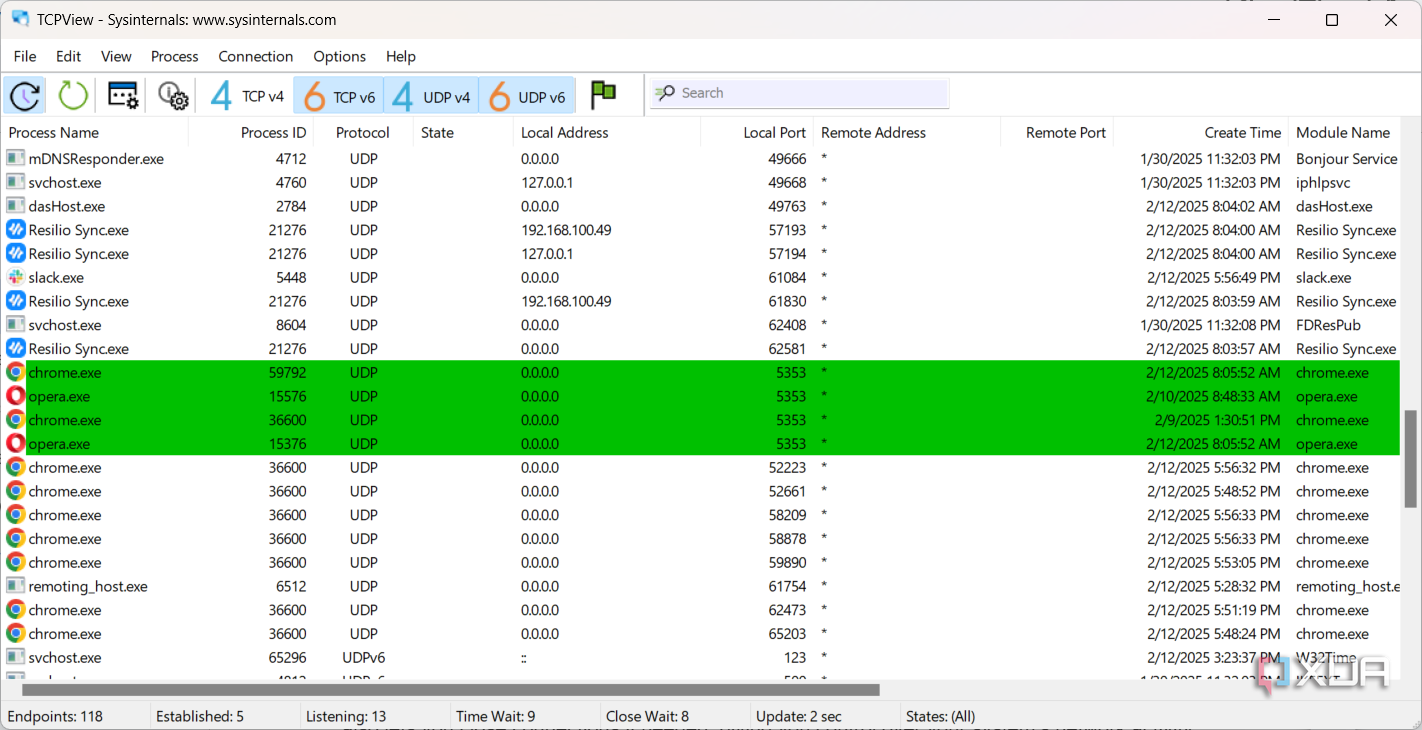Focus the Search input field
This screenshot has width=1422, height=730.
(x=799, y=93)
